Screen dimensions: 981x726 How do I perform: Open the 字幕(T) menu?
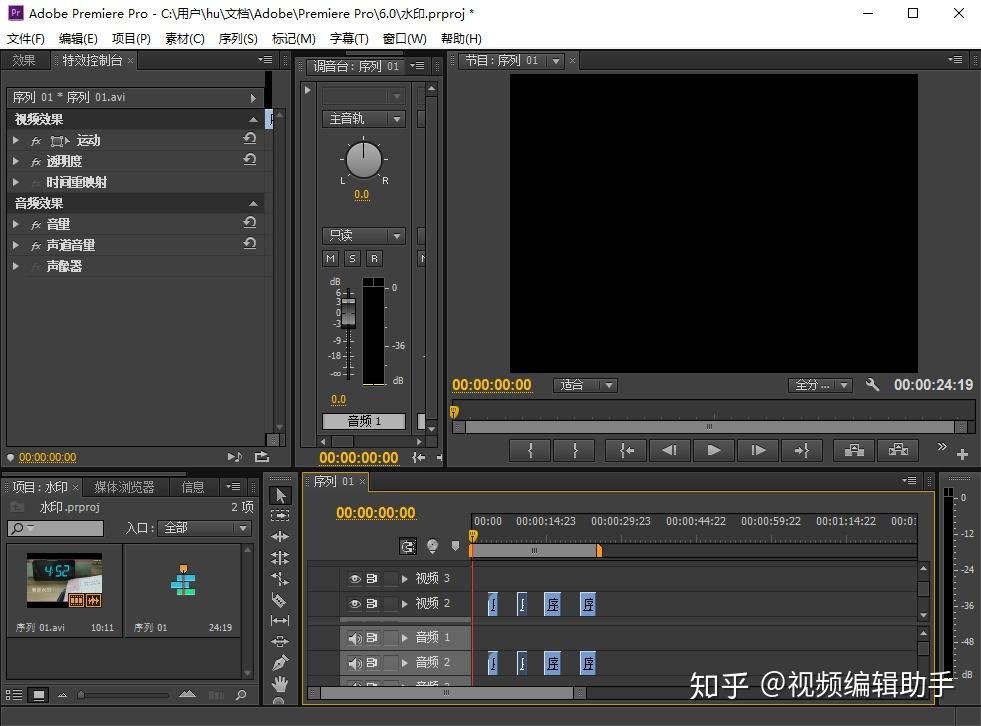(349, 39)
